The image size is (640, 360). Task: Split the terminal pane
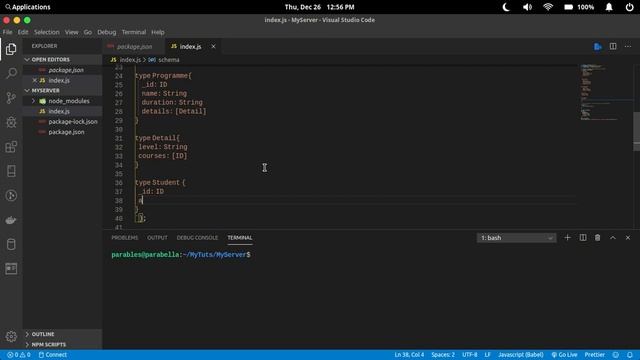[x=583, y=238]
